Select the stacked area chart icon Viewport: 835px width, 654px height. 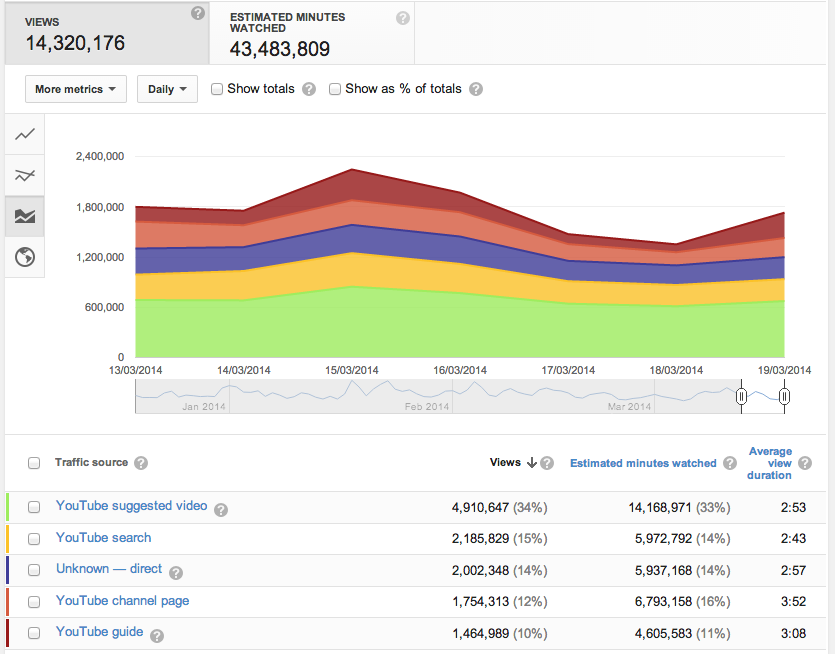(25, 216)
